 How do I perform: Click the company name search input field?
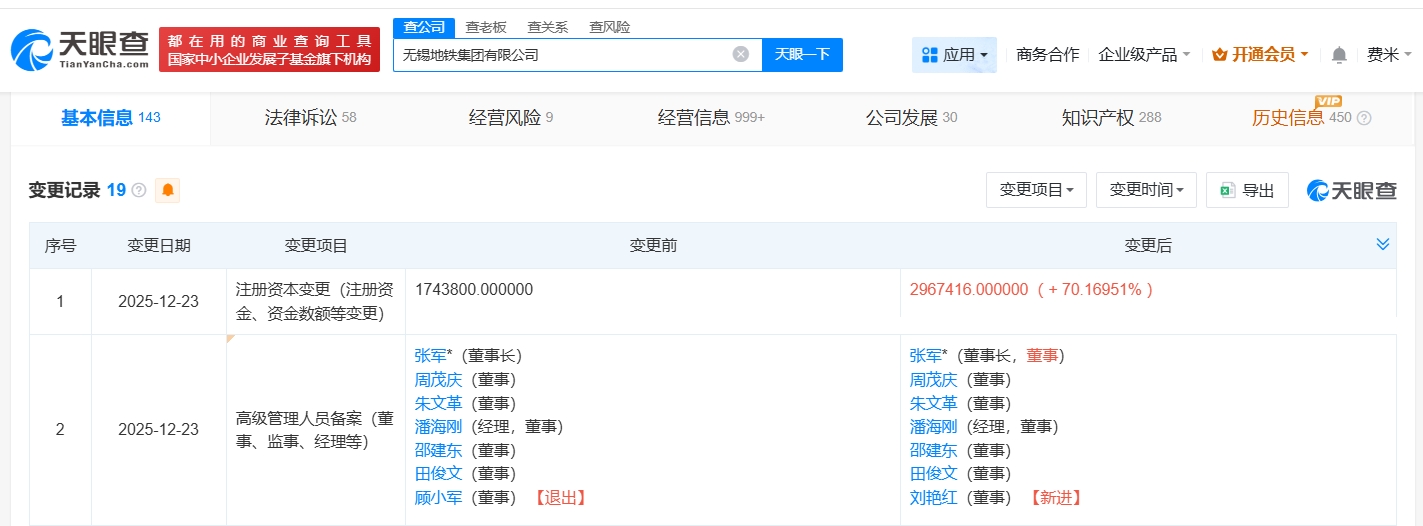pos(560,55)
